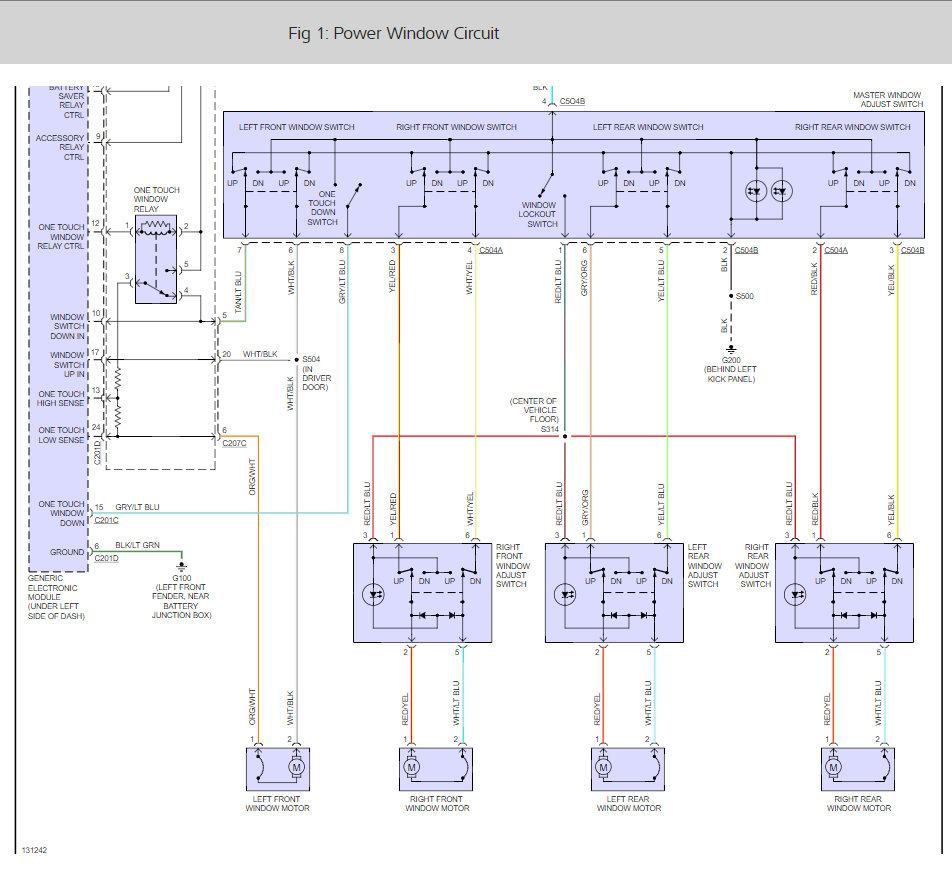Select the Right Rear Window Motor M symbol
The height and width of the screenshot is (872, 952).
tap(834, 768)
